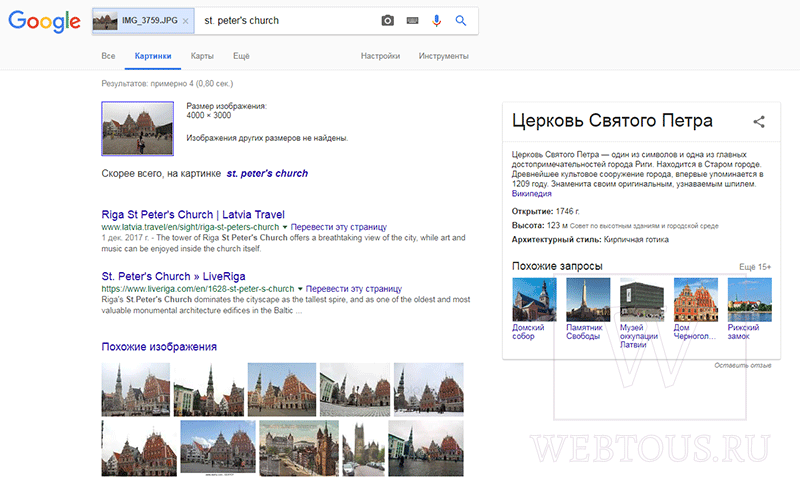Open blue-sky similar image in top row

(282, 389)
